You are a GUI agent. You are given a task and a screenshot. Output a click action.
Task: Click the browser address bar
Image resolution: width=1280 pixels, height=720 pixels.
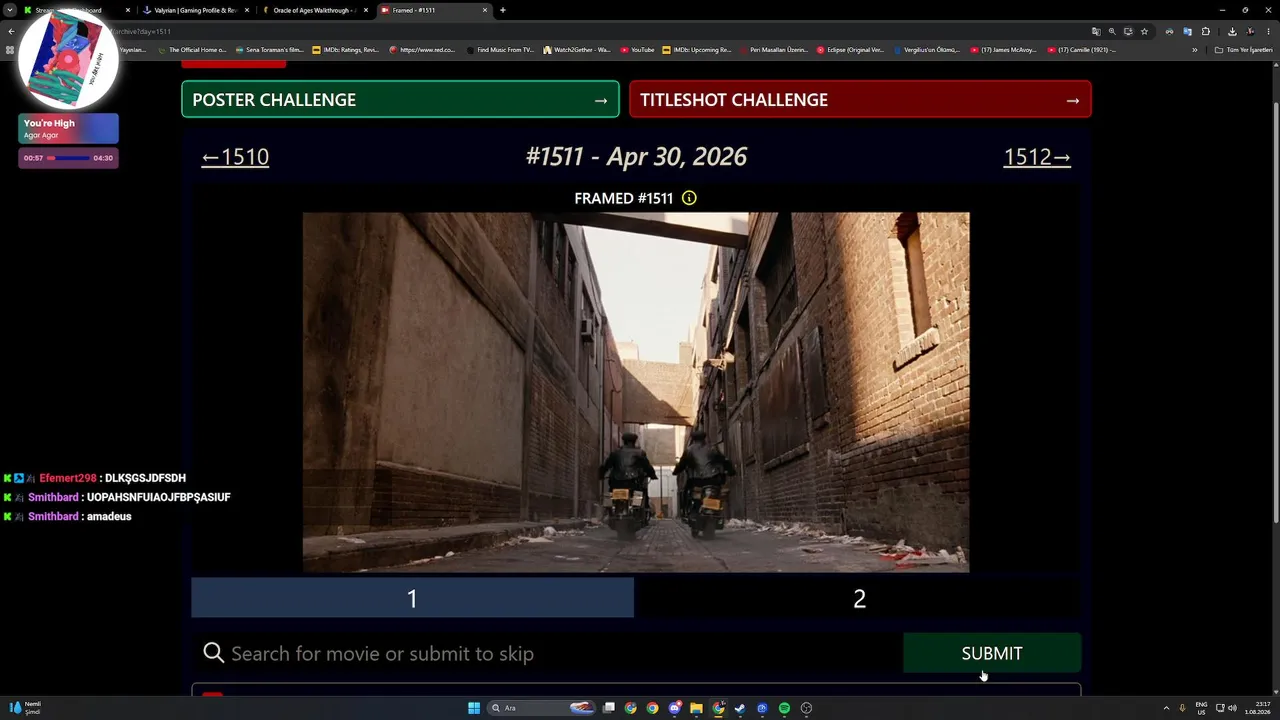click(600, 31)
